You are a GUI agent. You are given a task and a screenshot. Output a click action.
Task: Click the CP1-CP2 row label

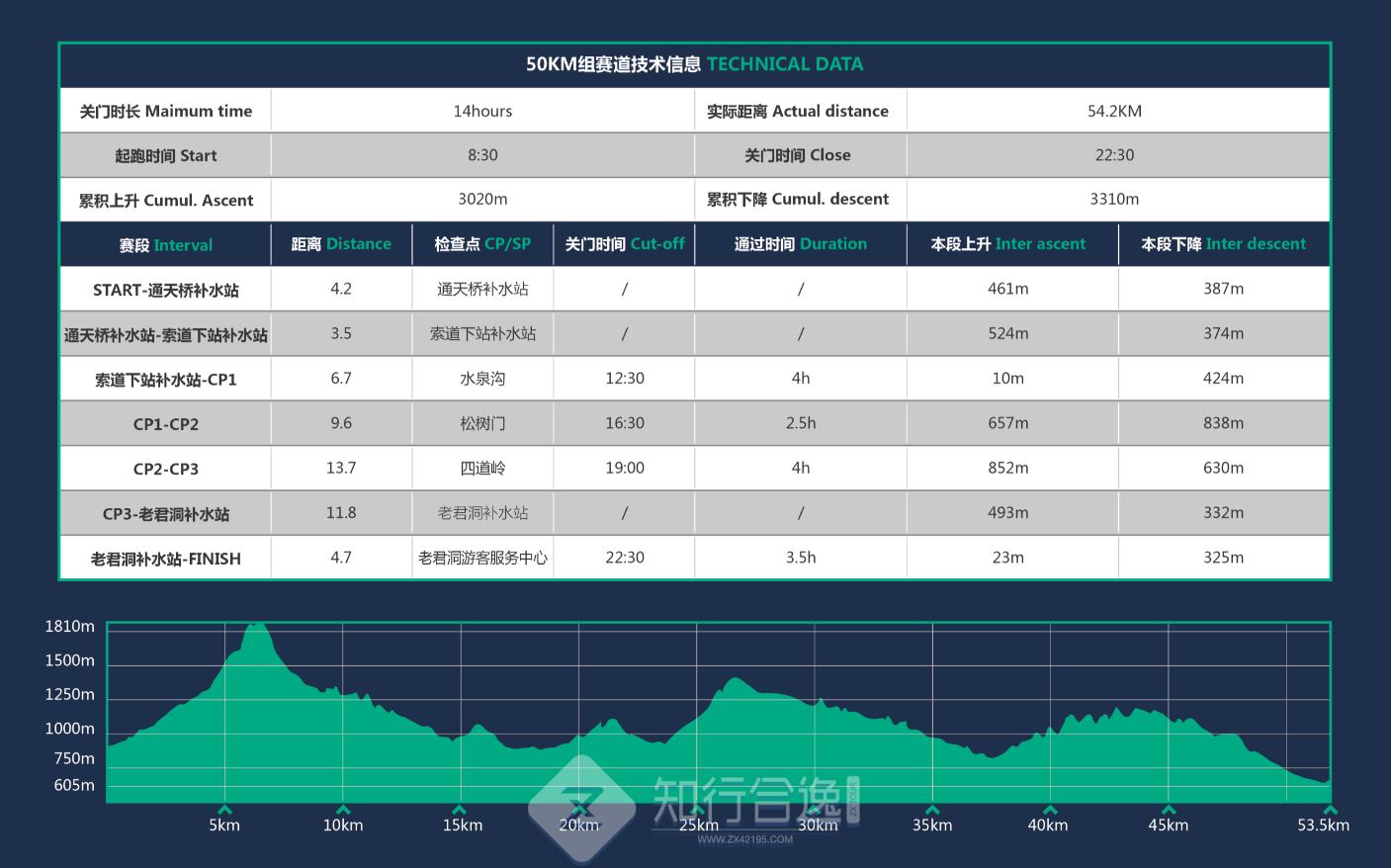tap(165, 424)
